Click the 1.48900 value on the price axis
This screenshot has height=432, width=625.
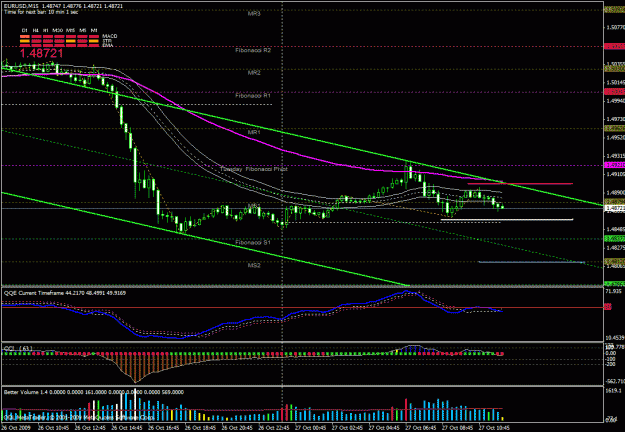(615, 192)
